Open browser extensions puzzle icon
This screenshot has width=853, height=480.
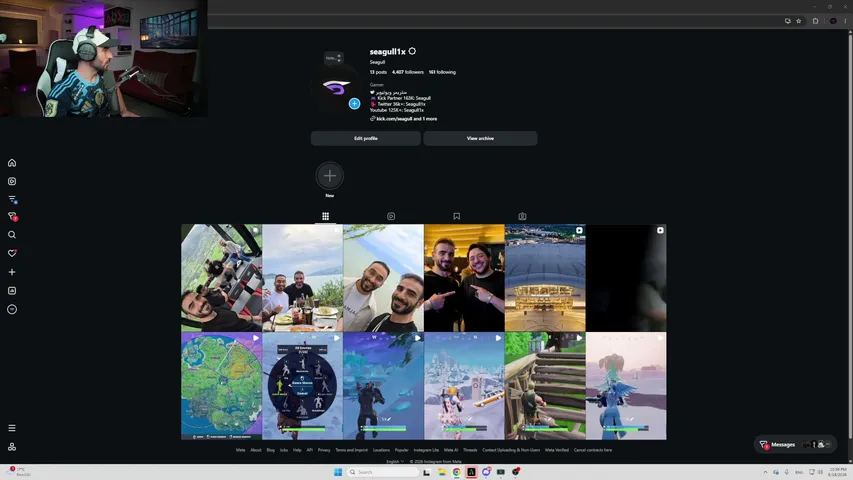pyautogui.click(x=815, y=21)
